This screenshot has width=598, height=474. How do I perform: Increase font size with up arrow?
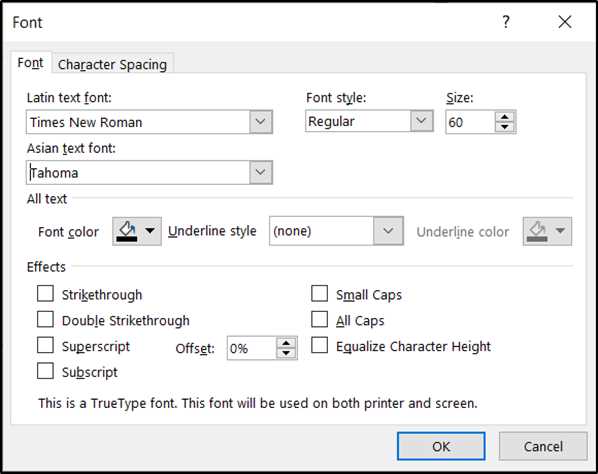coord(505,117)
